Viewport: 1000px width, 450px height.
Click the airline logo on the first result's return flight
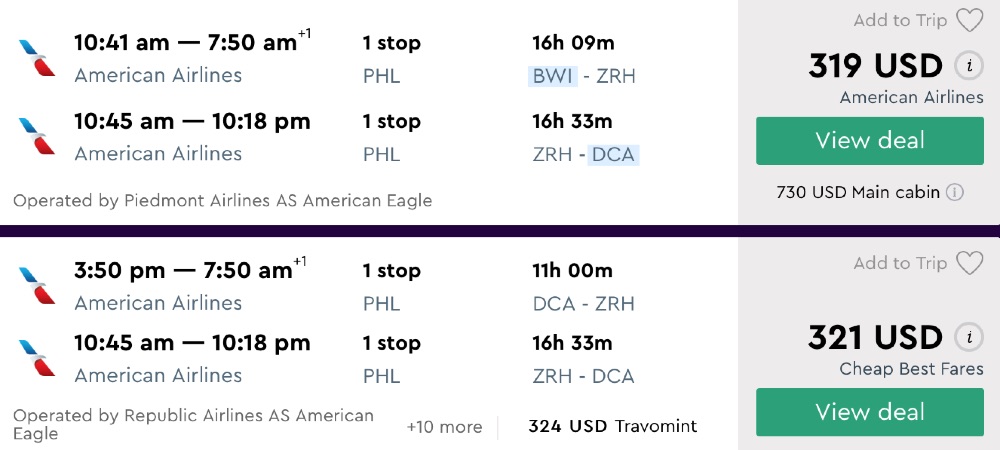(37, 136)
